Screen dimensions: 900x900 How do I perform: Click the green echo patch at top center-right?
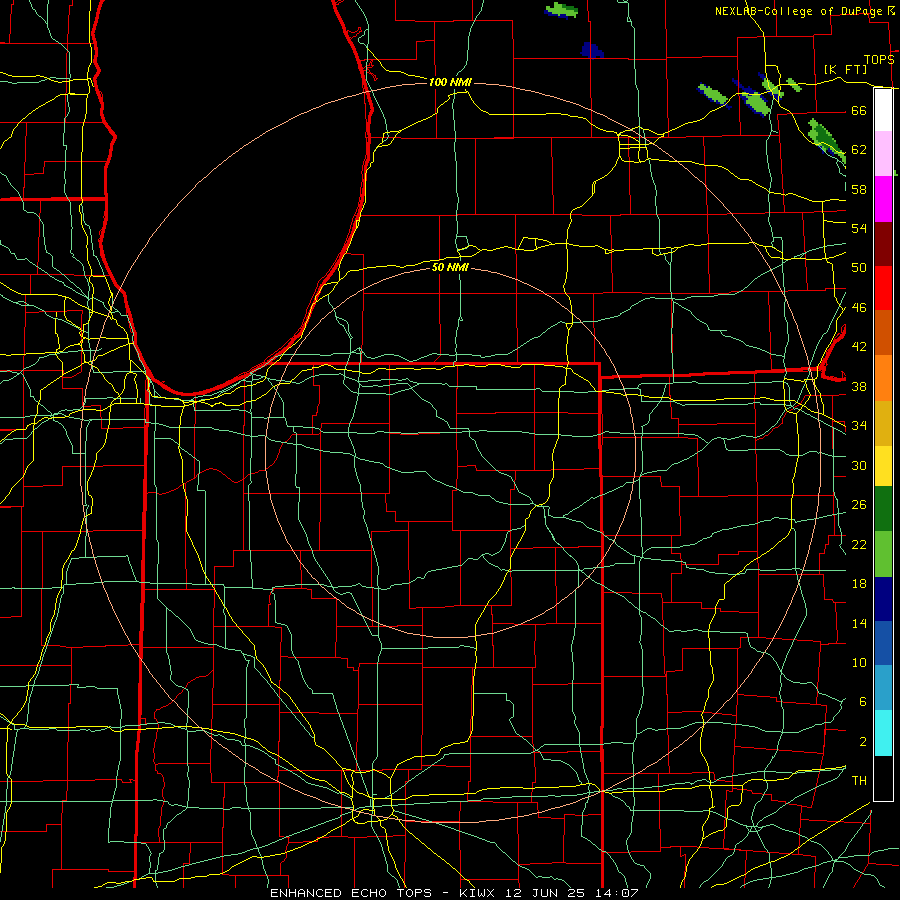[561, 10]
